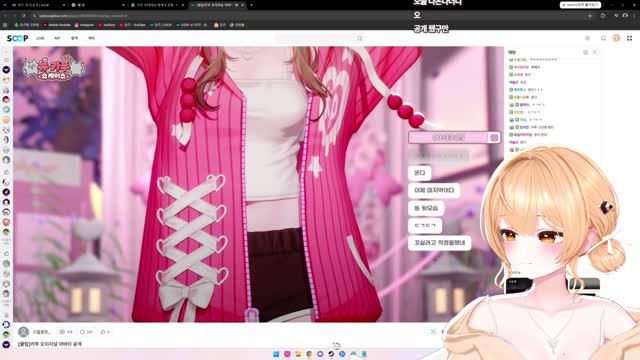Click the video title text below player
The height and width of the screenshot is (360, 640).
(x=50, y=344)
